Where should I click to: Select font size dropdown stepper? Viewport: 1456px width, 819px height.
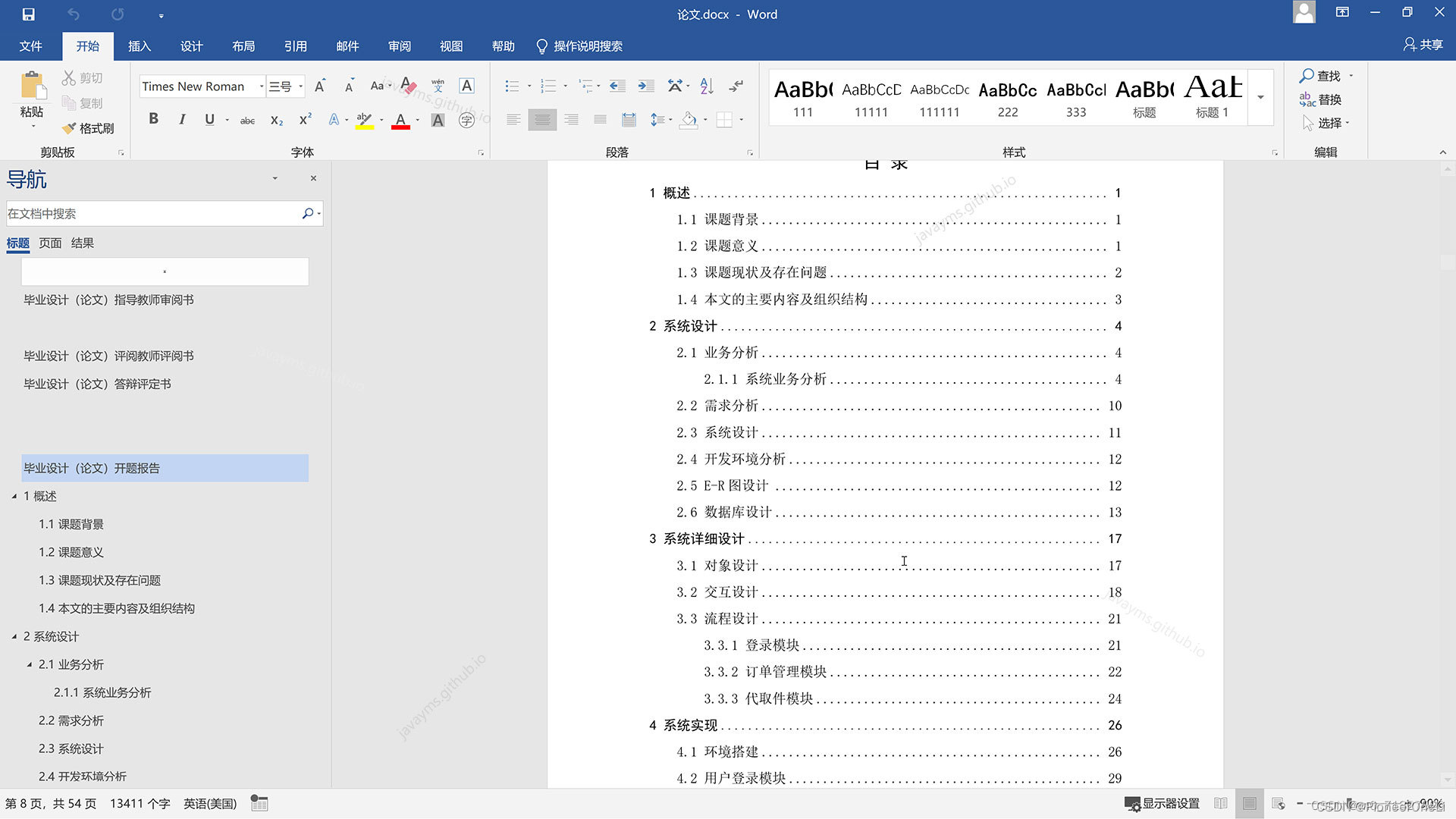301,88
